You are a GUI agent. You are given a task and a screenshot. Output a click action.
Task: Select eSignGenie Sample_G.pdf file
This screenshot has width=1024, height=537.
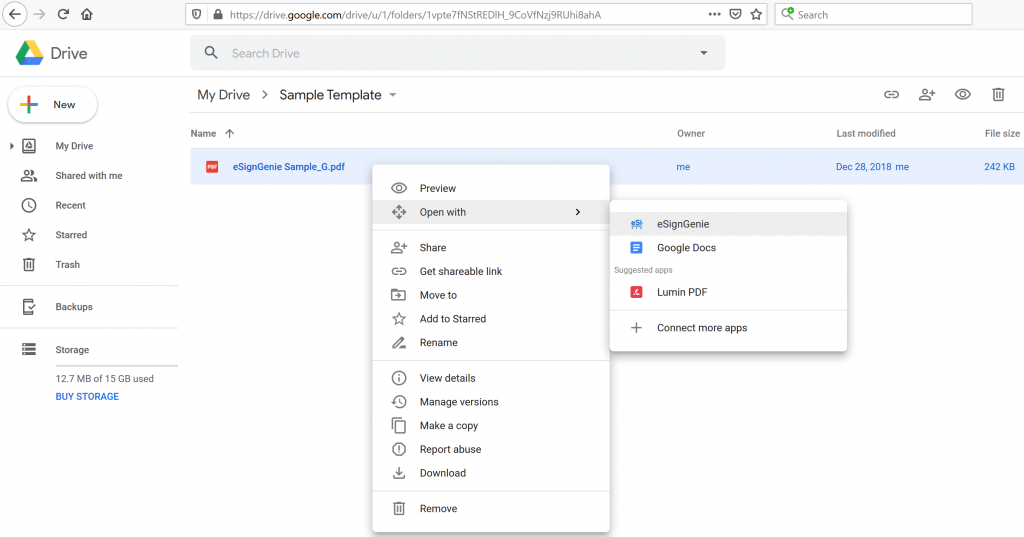tap(289, 167)
